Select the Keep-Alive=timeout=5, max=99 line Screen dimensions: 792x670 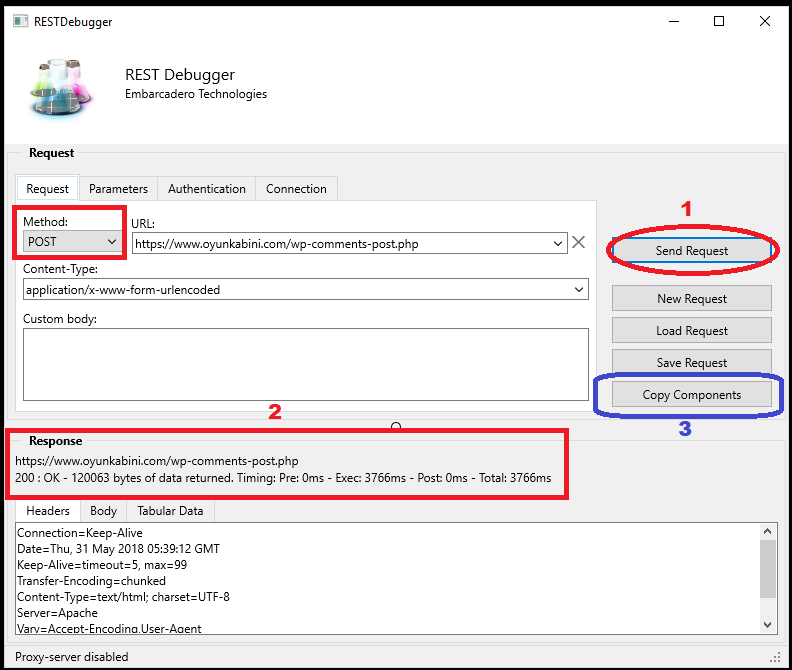click(102, 565)
